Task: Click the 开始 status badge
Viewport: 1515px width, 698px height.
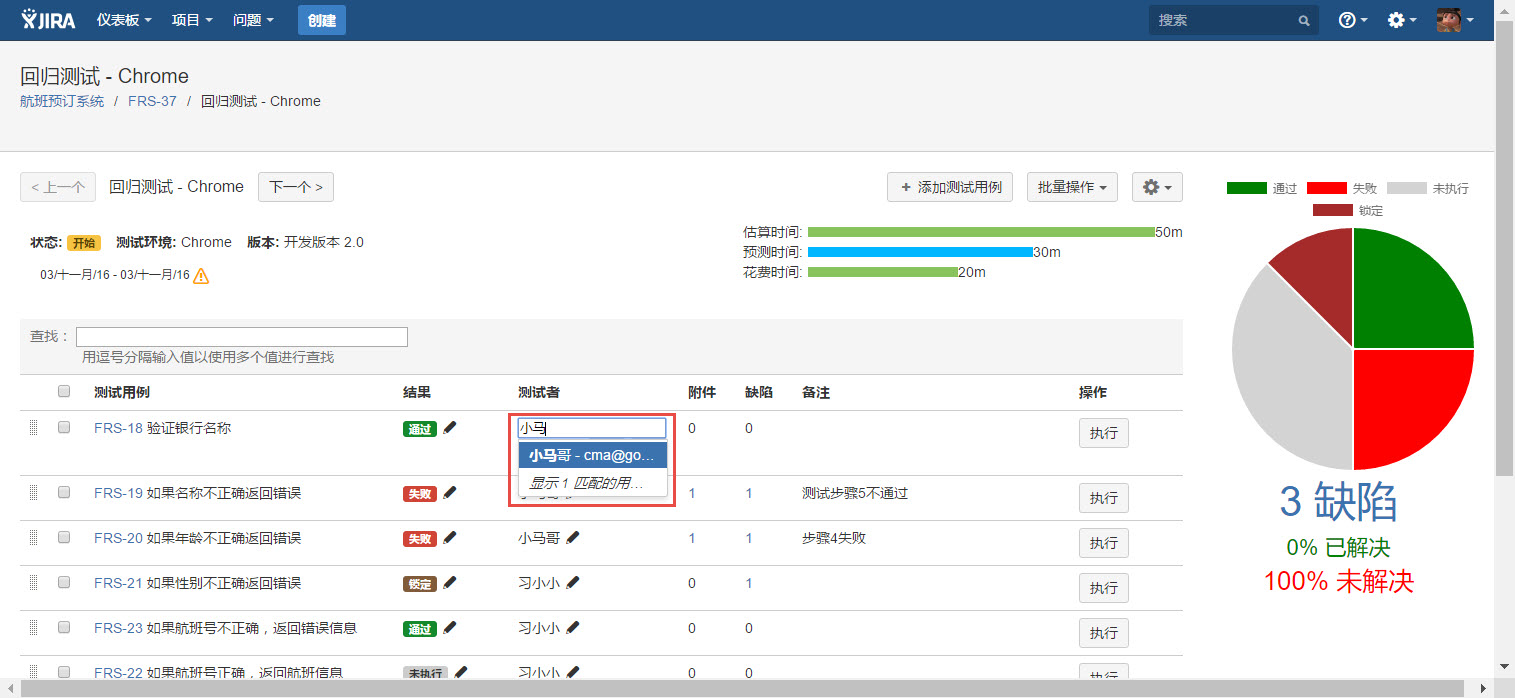Action: point(84,243)
